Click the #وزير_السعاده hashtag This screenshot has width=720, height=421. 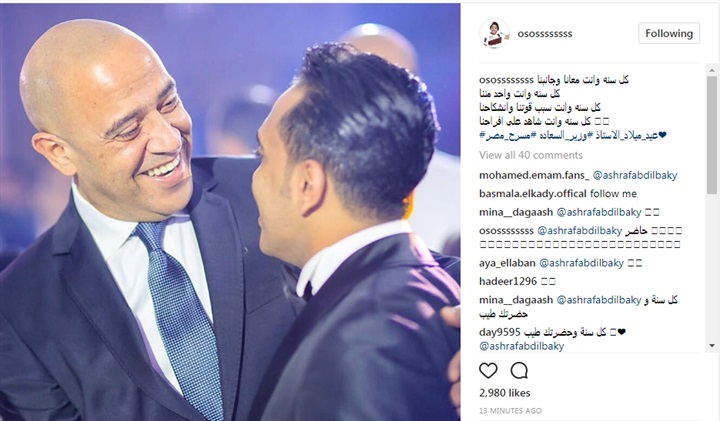click(563, 135)
